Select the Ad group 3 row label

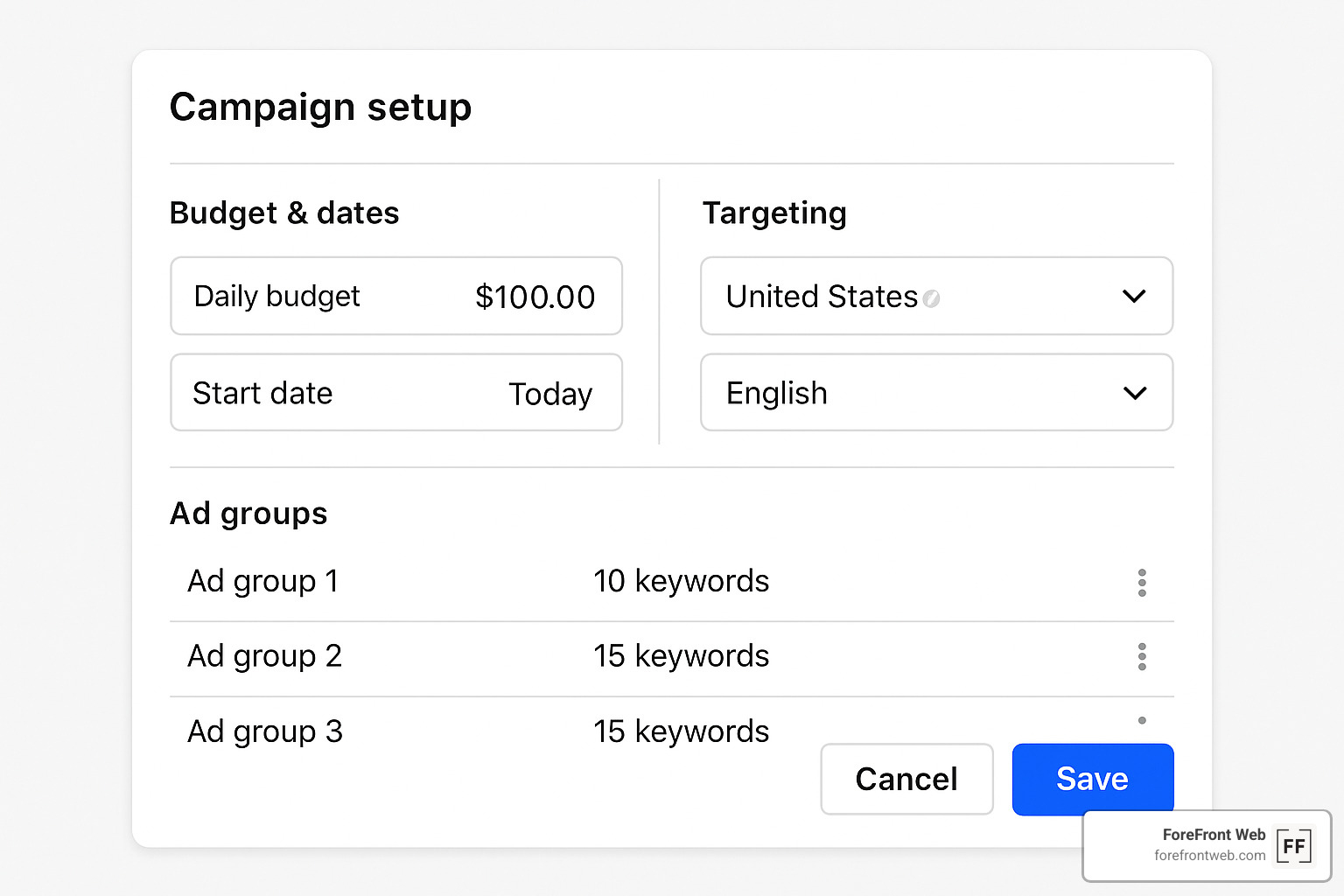(264, 731)
